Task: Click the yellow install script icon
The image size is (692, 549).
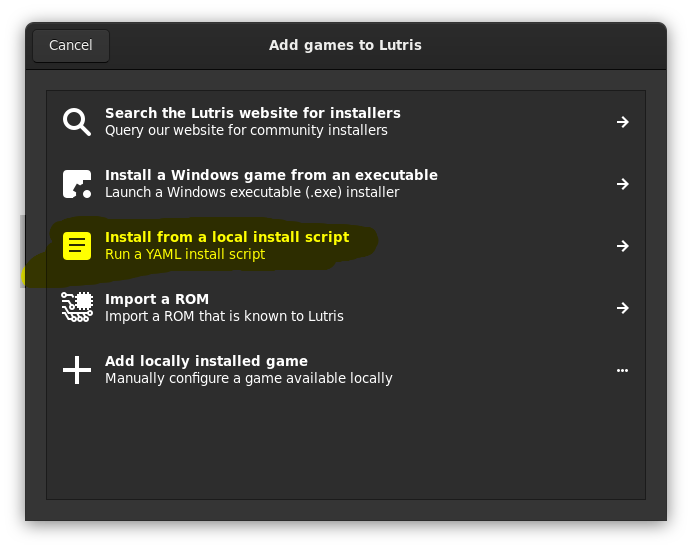Action: 77,246
